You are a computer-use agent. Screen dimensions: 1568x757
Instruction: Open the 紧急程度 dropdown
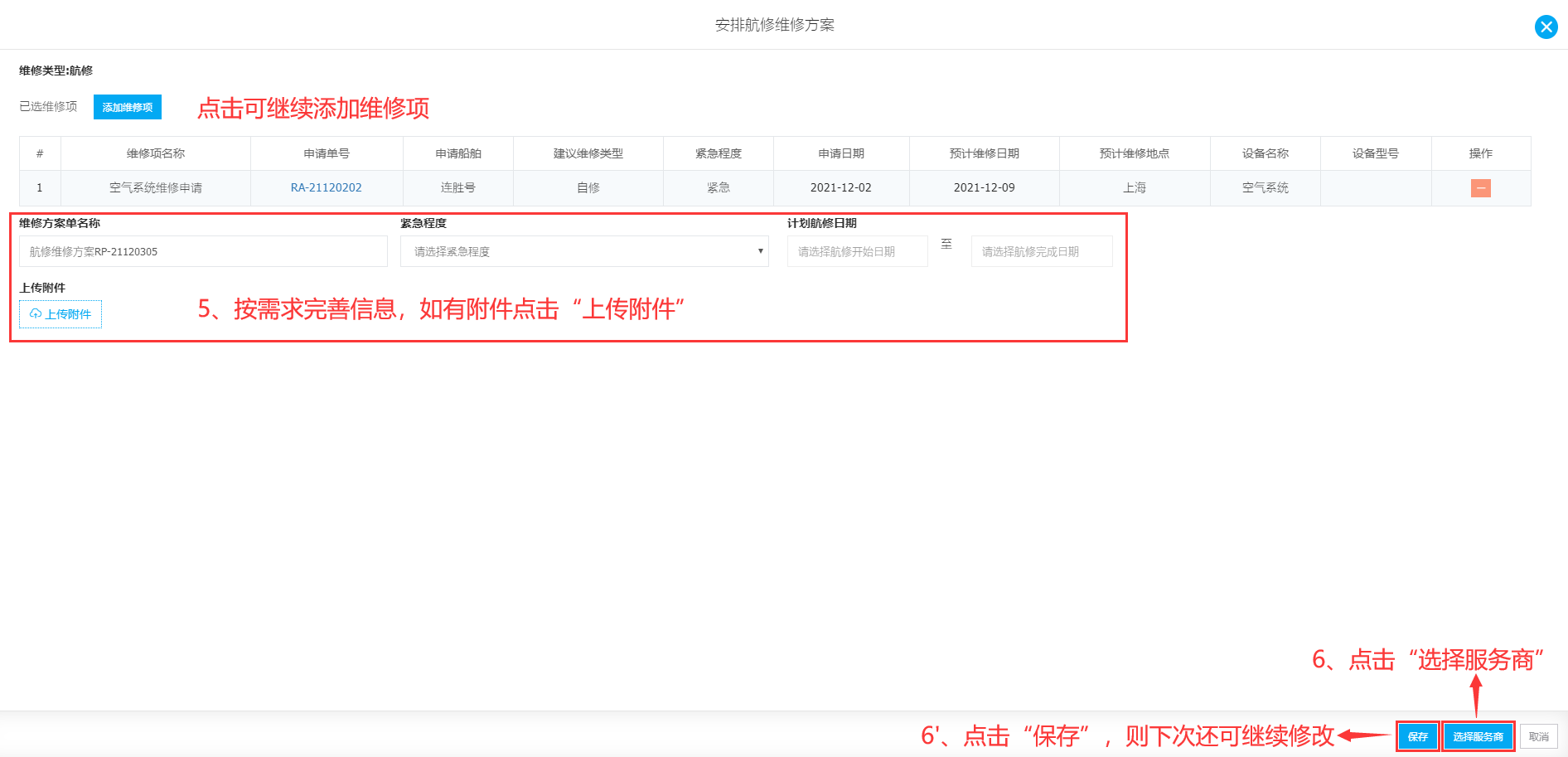coord(584,251)
